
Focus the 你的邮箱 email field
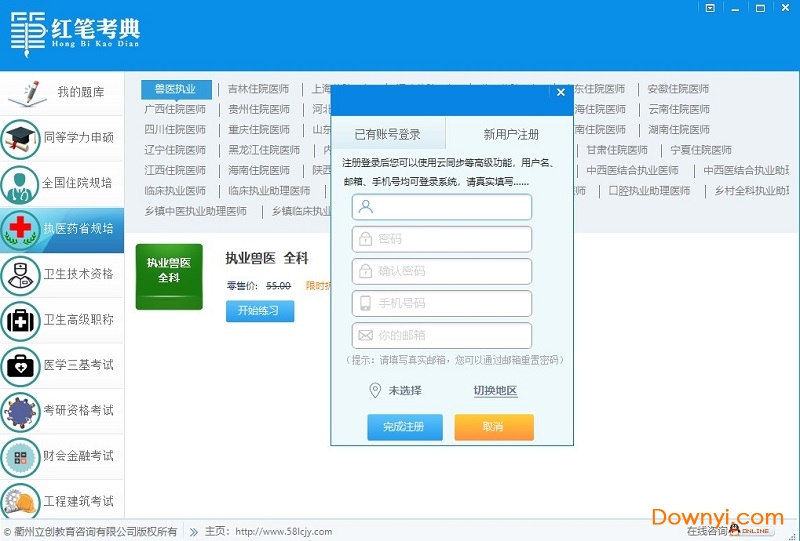tap(442, 335)
